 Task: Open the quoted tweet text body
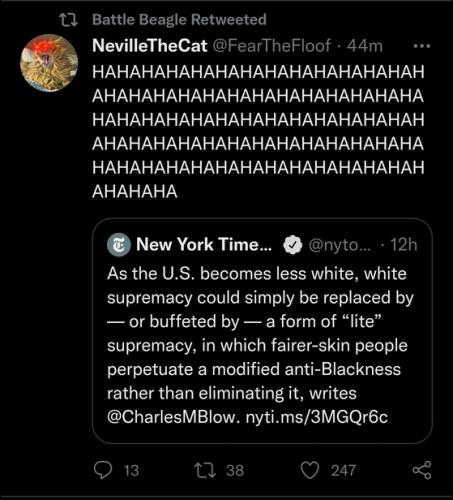(260, 345)
